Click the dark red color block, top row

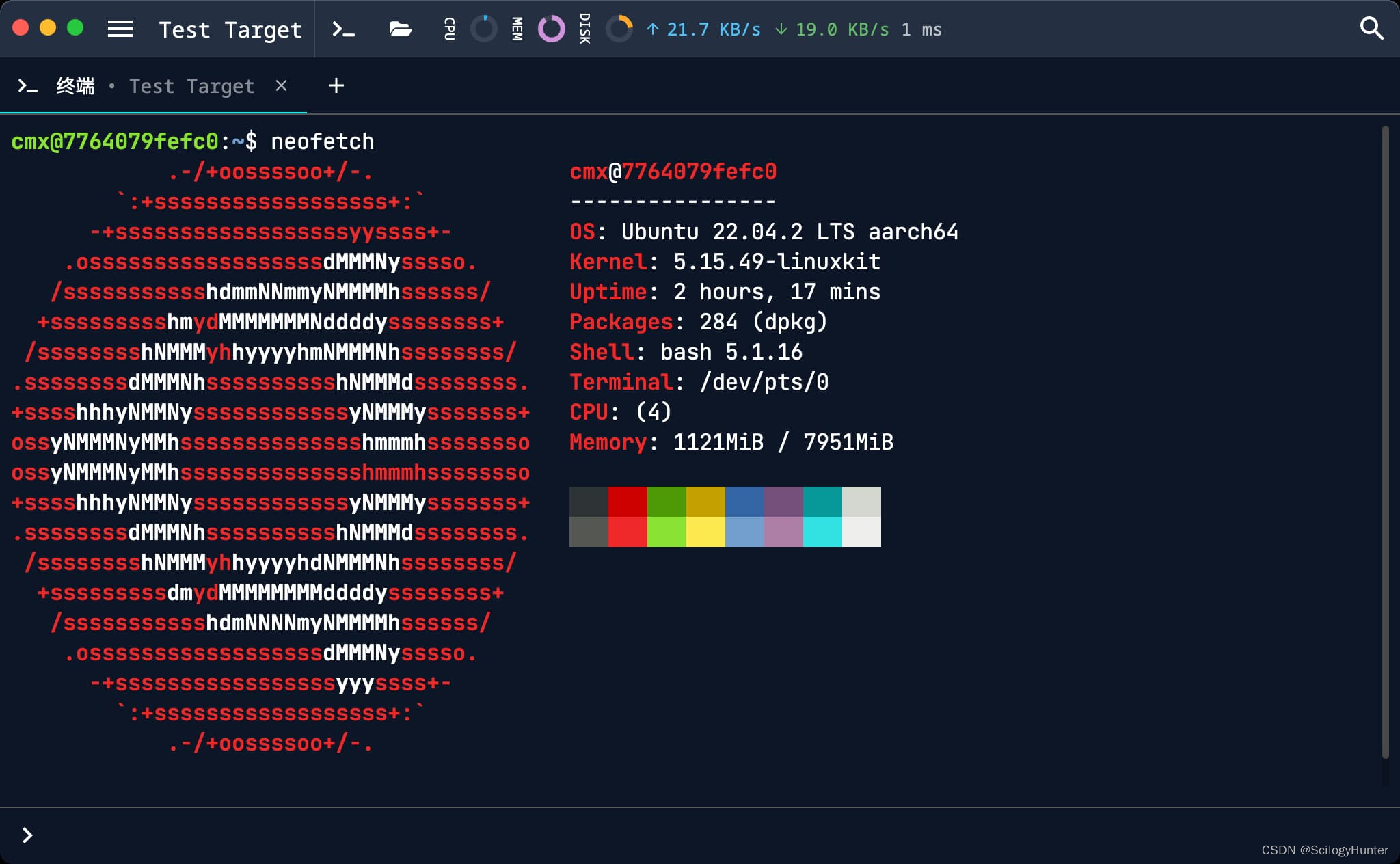[x=628, y=502]
